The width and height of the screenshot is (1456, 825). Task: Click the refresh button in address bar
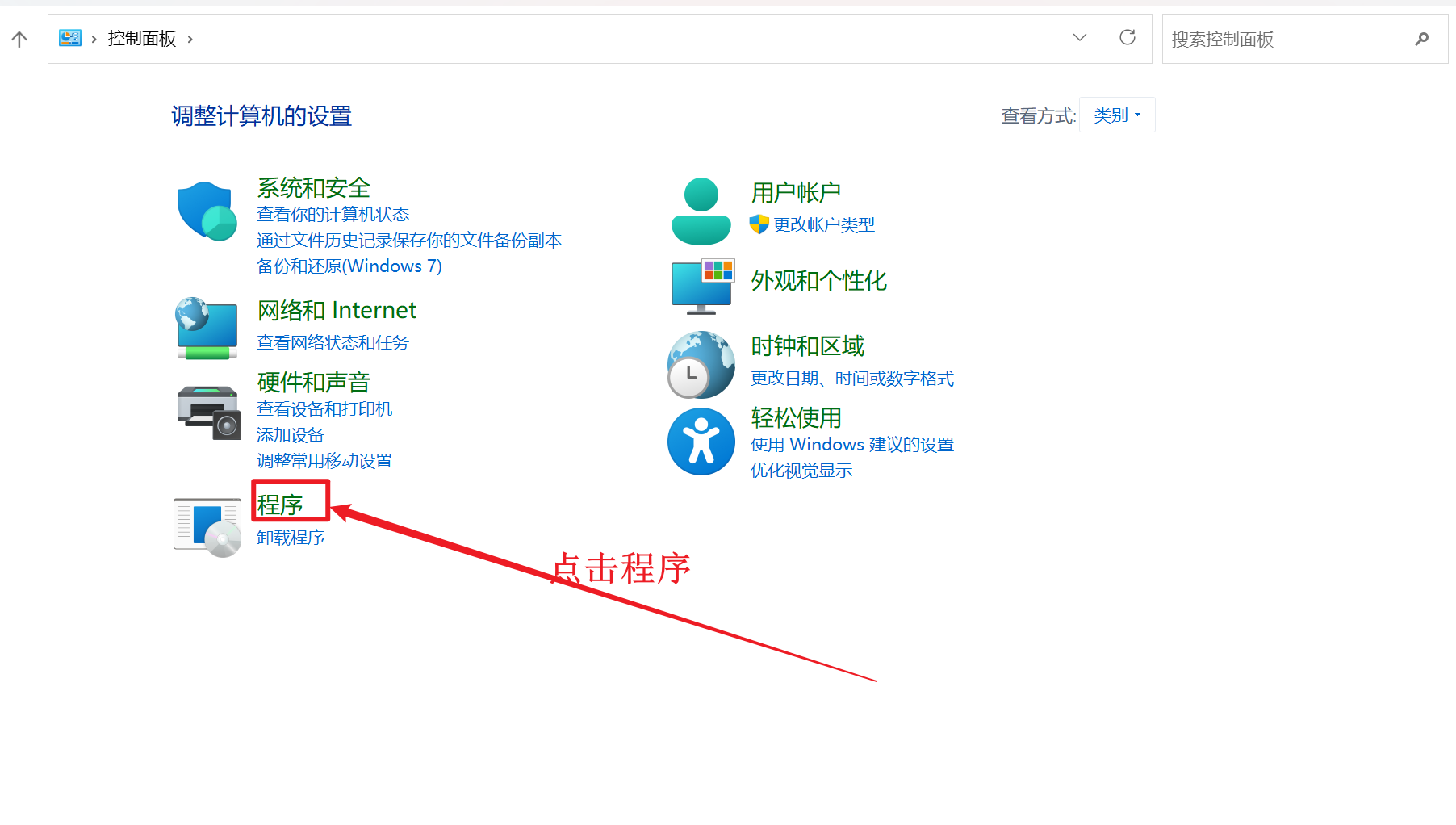tap(1128, 37)
